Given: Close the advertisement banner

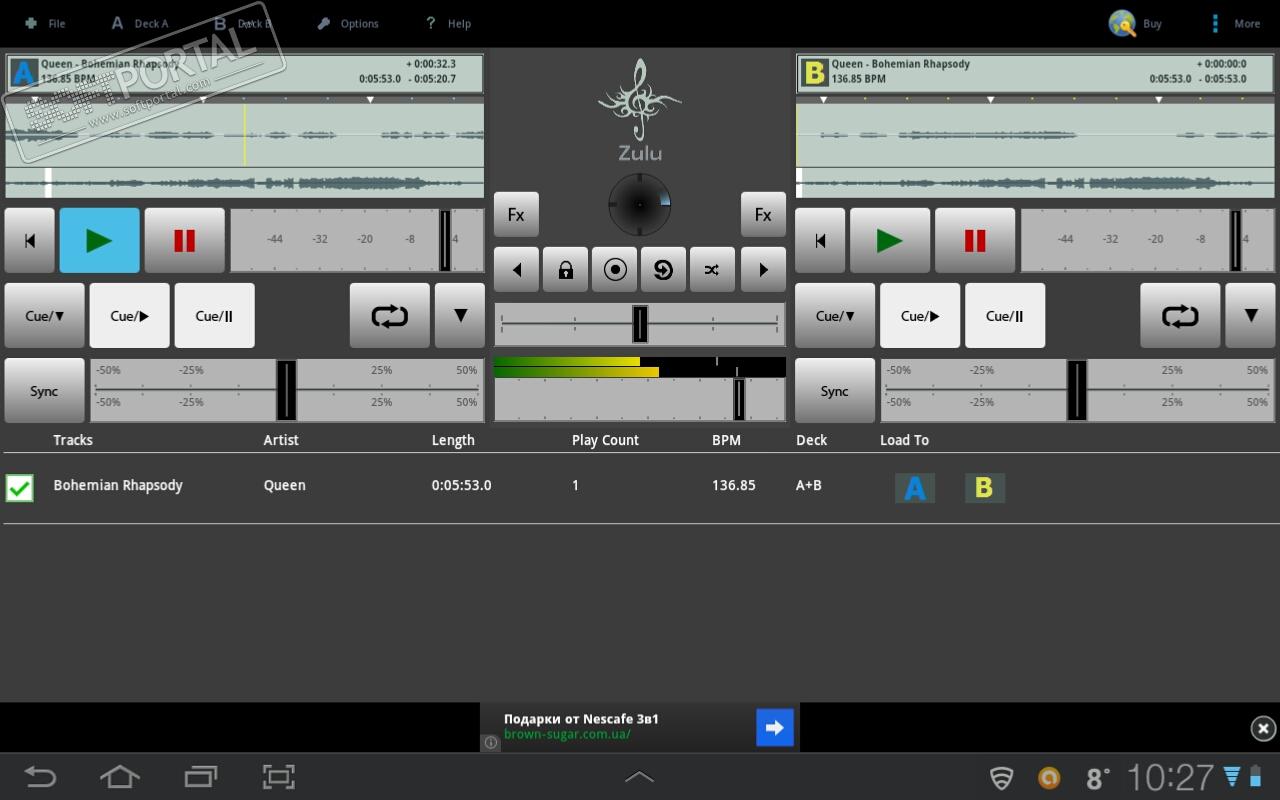Looking at the screenshot, I should [1263, 728].
